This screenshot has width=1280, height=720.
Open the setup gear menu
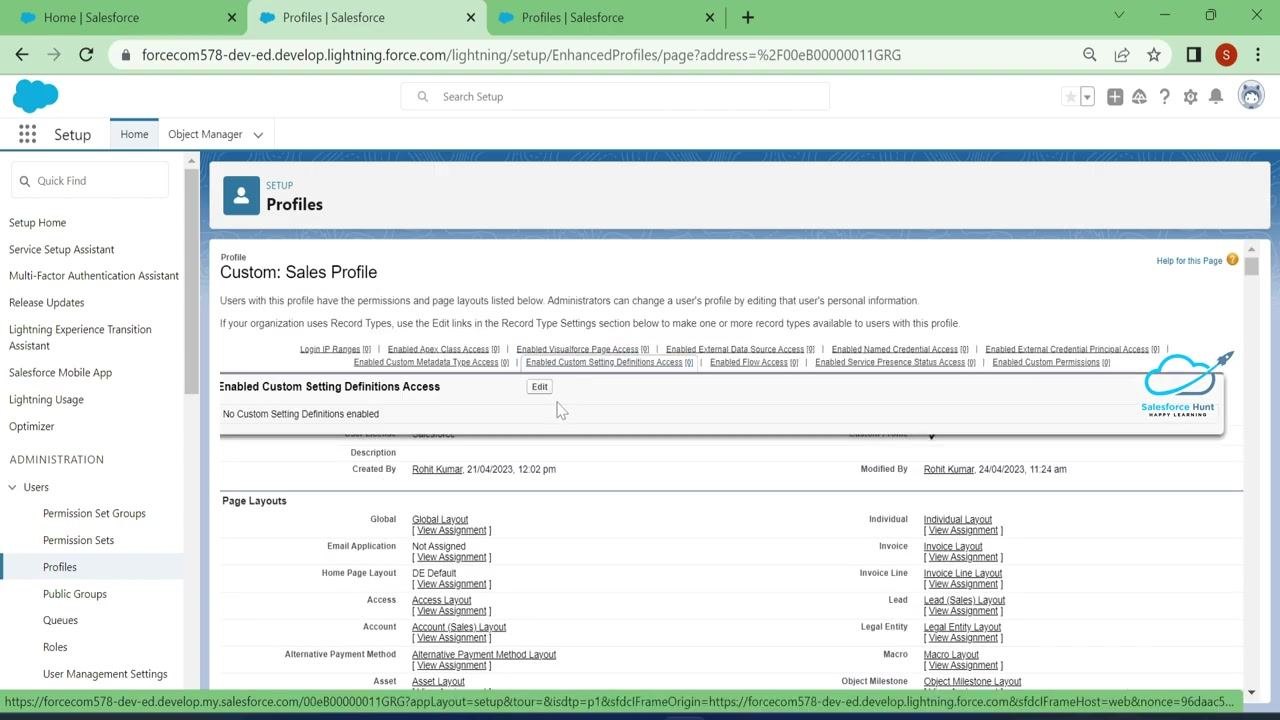[x=1190, y=97]
